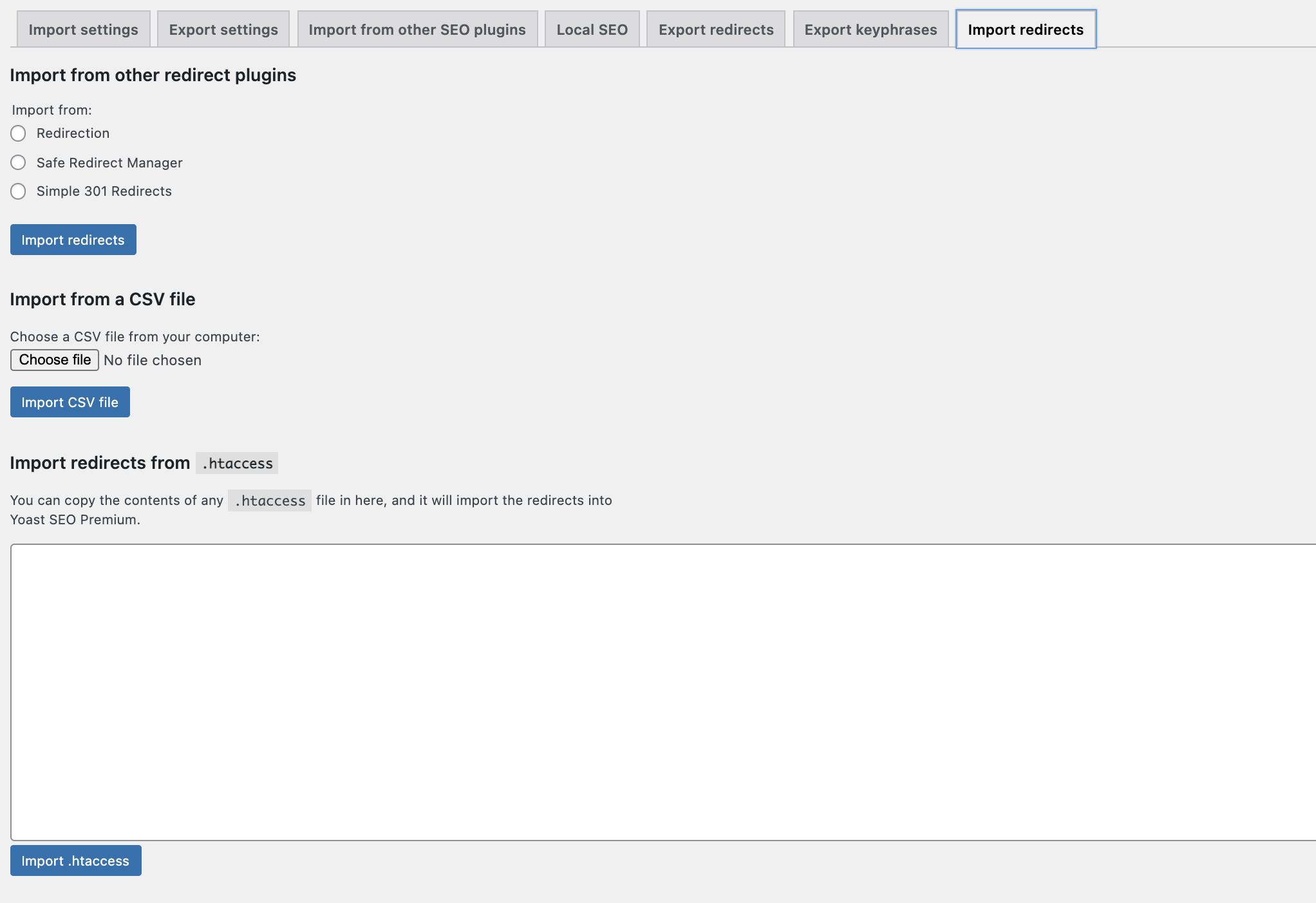Click the blue Import redirects button
The height and width of the screenshot is (903, 1316).
(x=73, y=240)
